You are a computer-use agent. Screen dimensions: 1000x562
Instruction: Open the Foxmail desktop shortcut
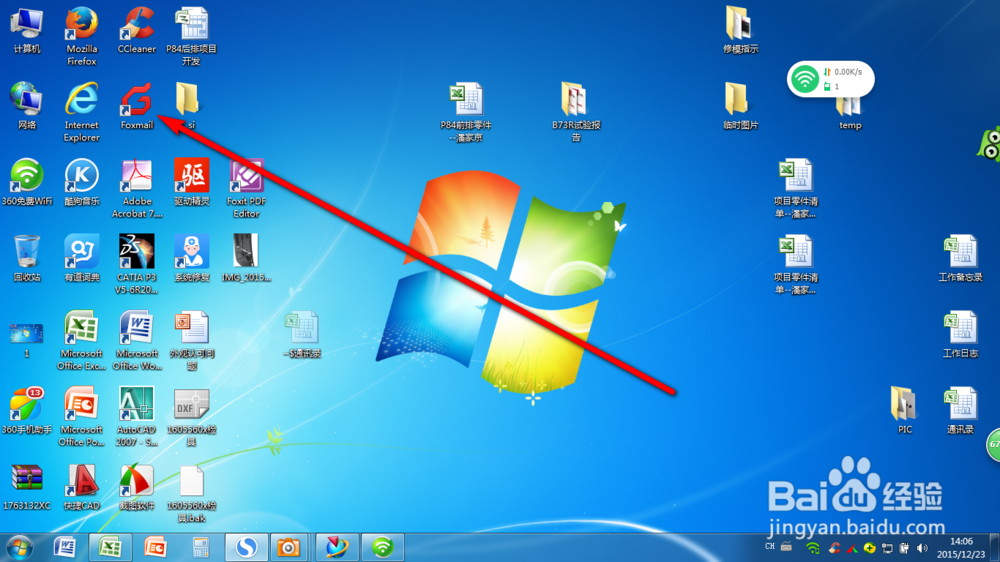pos(136,106)
